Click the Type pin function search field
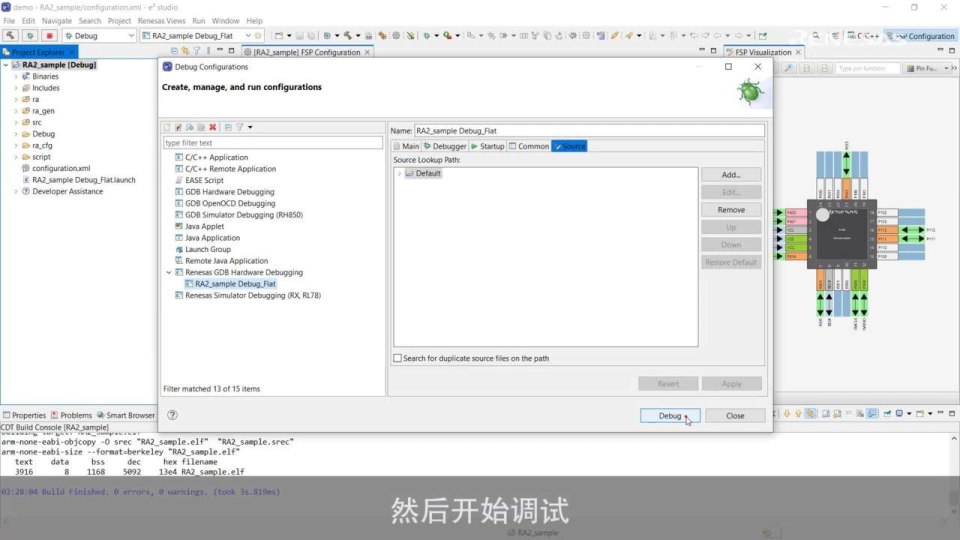 tap(868, 69)
